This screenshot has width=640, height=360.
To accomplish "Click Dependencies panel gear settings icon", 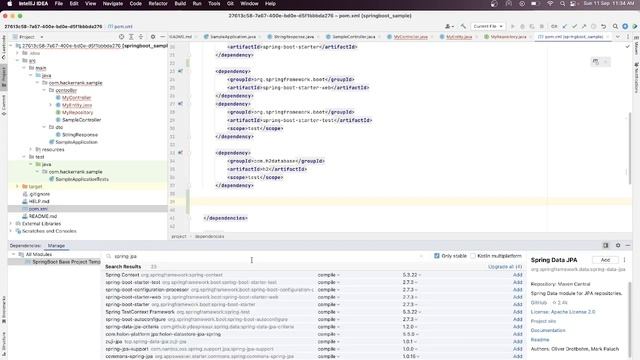I will pyautogui.click(x=618, y=245).
